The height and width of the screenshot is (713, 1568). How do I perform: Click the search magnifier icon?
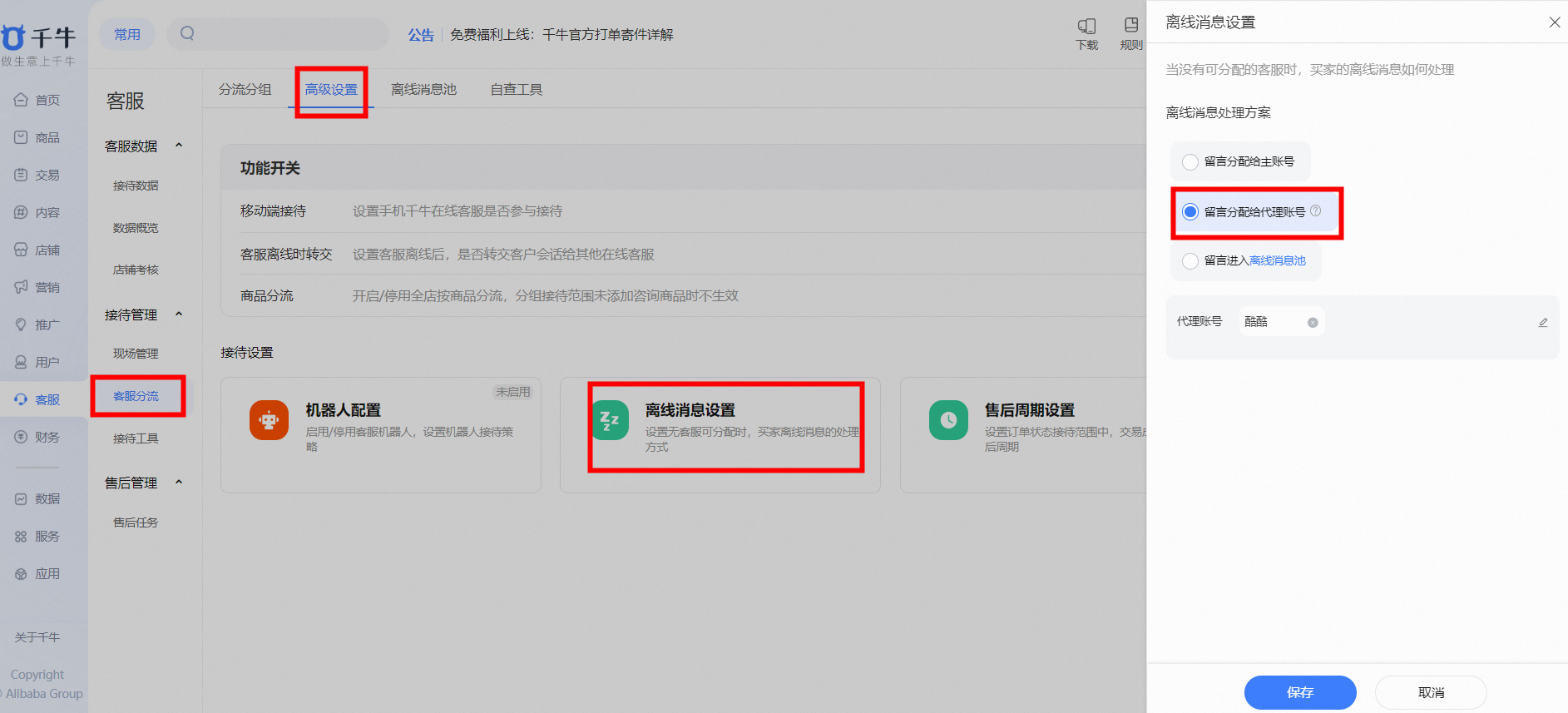[x=187, y=33]
